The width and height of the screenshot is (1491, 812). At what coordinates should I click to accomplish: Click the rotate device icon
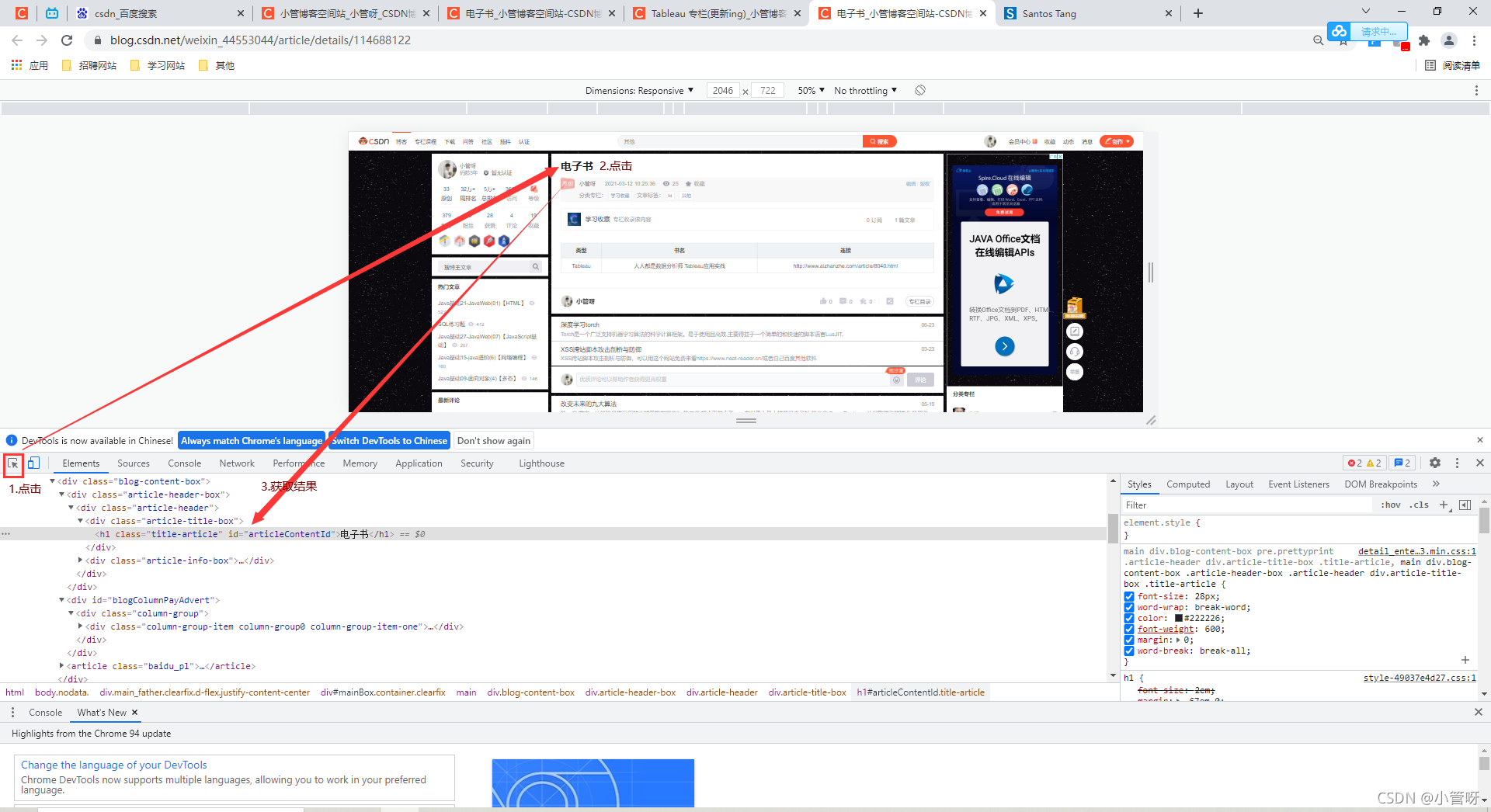pos(920,90)
